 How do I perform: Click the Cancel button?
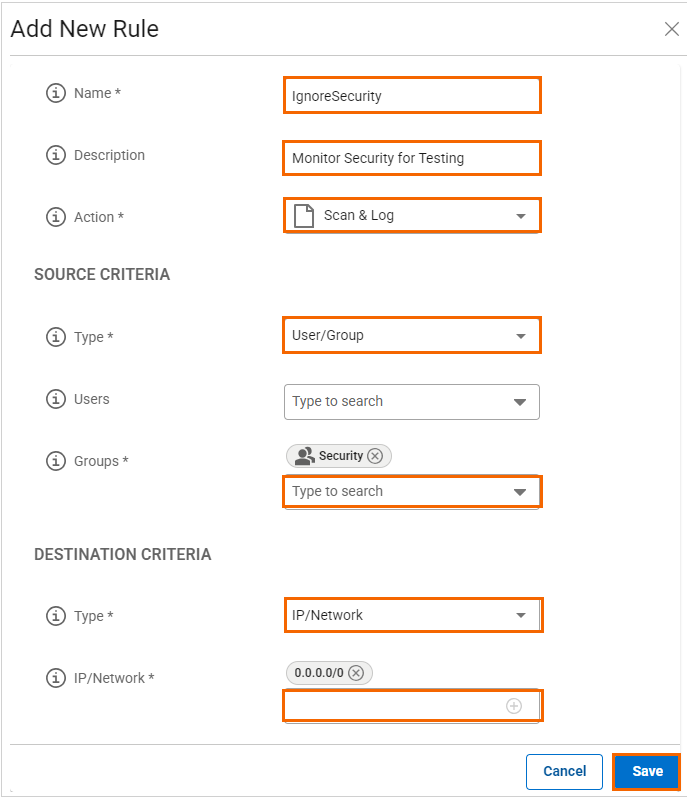point(564,771)
